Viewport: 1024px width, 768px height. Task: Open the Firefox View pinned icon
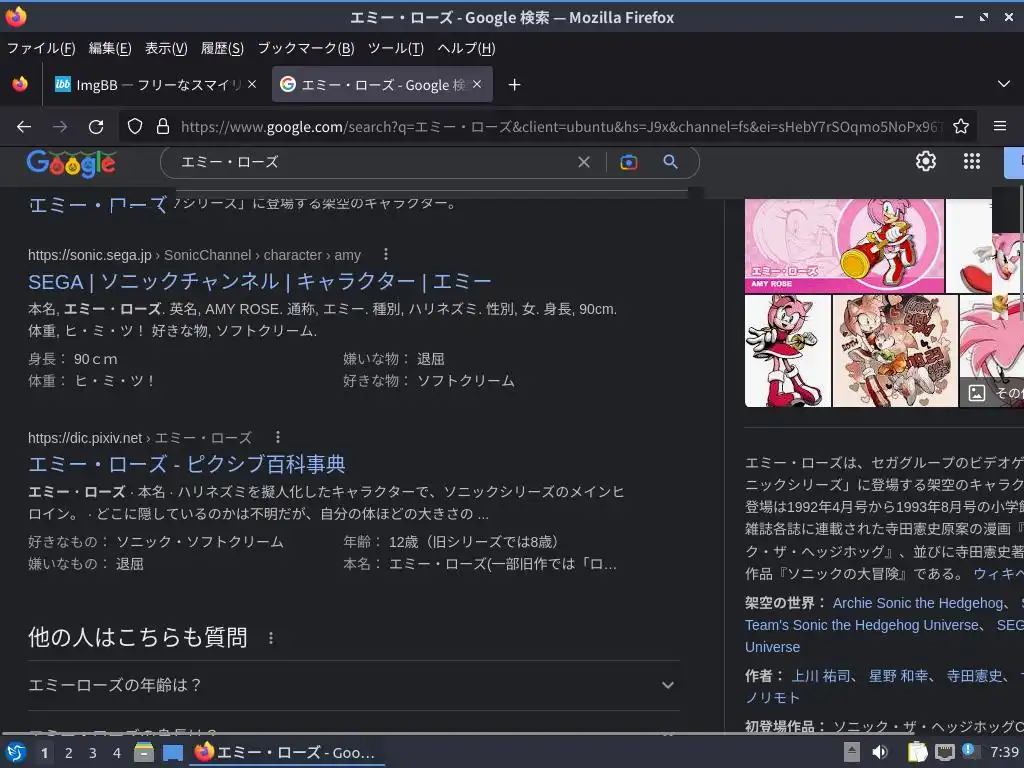(x=20, y=84)
